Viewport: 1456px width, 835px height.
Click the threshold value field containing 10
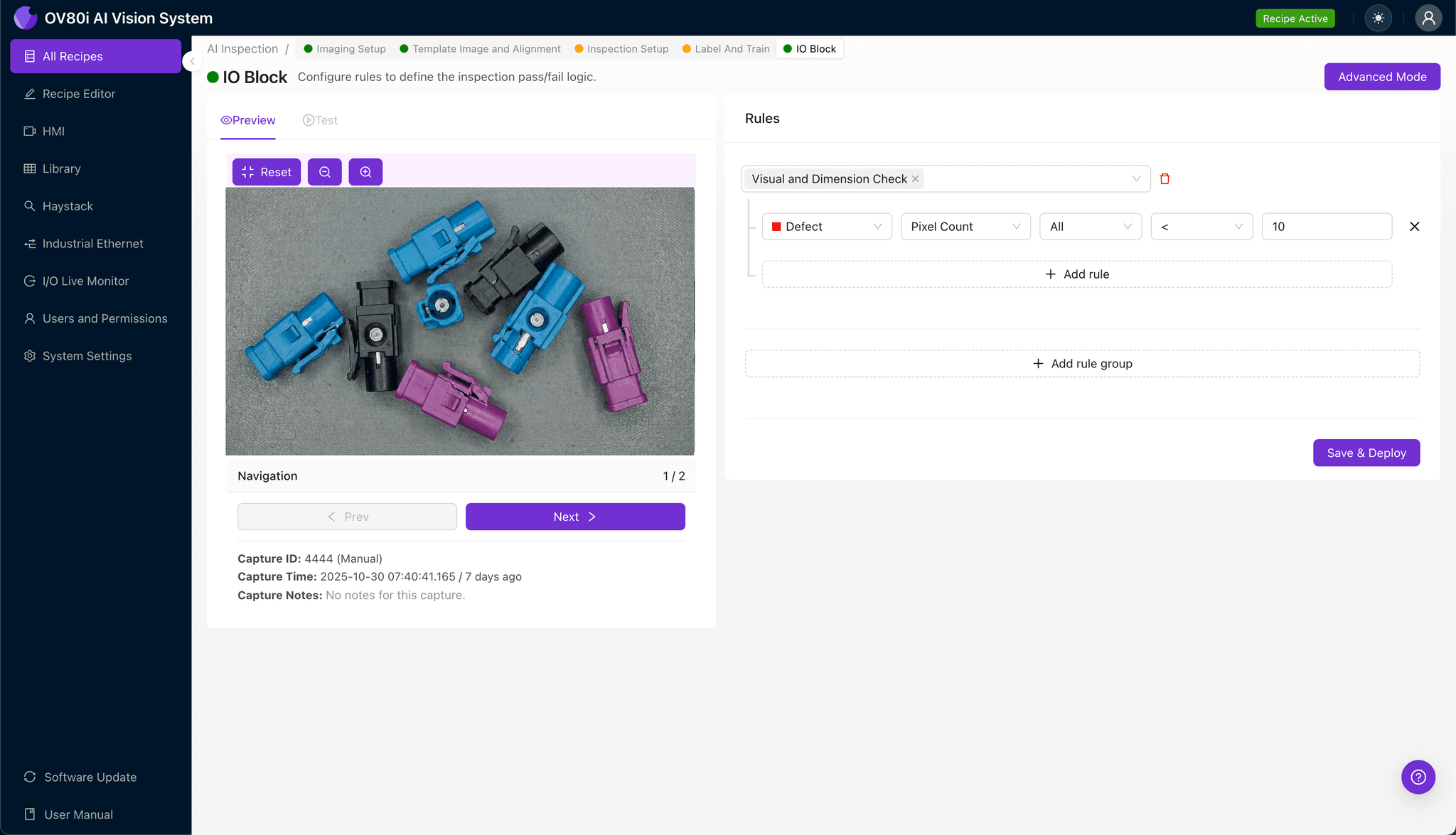point(1326,226)
